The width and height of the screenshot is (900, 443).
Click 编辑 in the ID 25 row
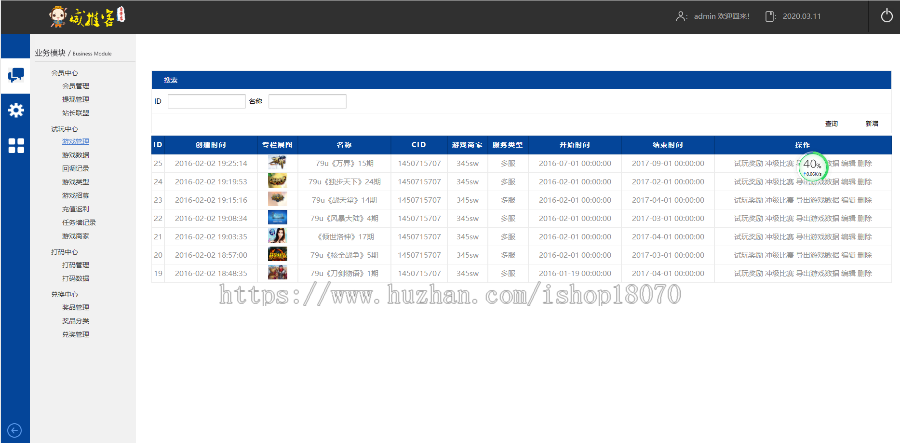pos(848,164)
